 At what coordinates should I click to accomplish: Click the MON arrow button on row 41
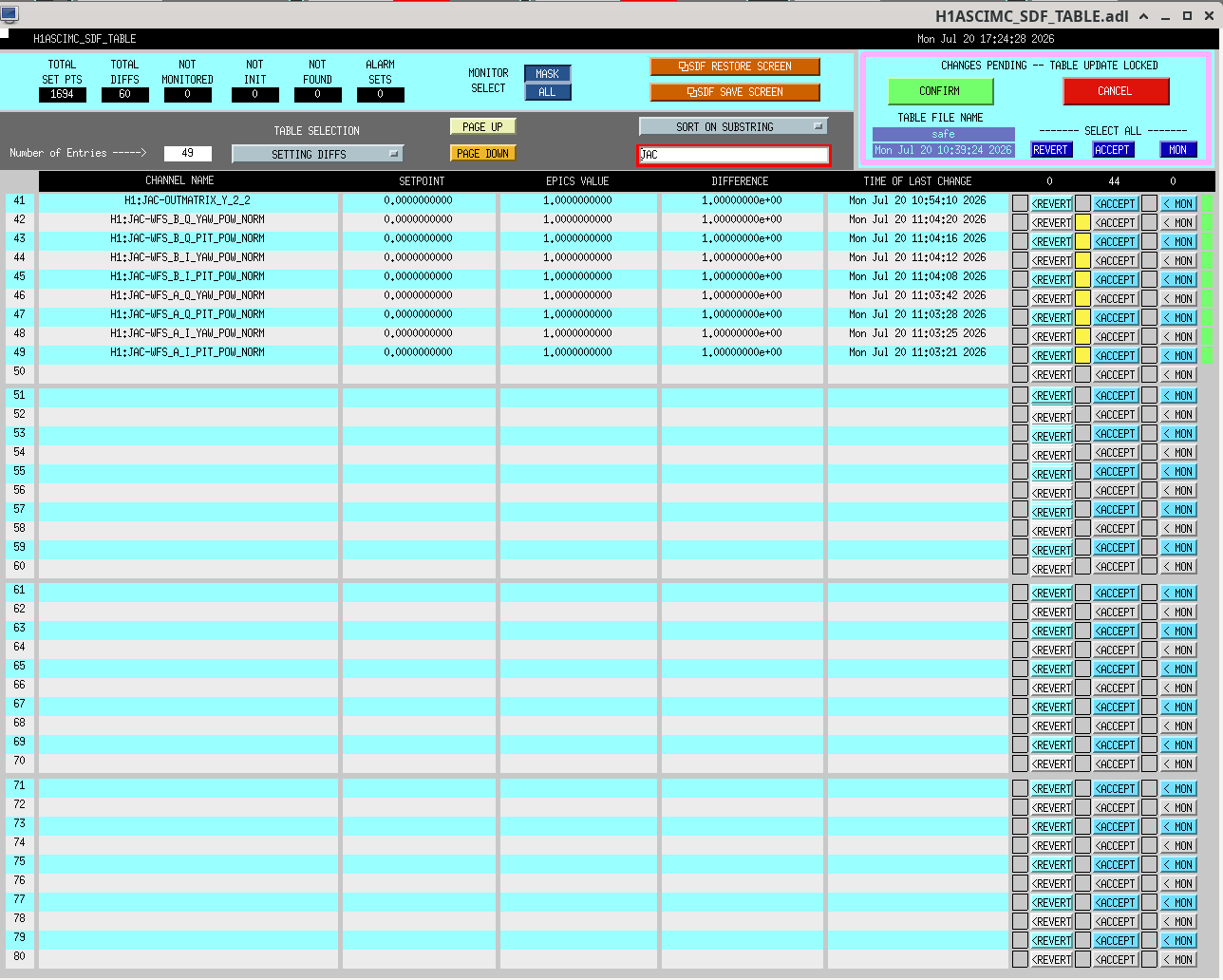(x=1178, y=203)
